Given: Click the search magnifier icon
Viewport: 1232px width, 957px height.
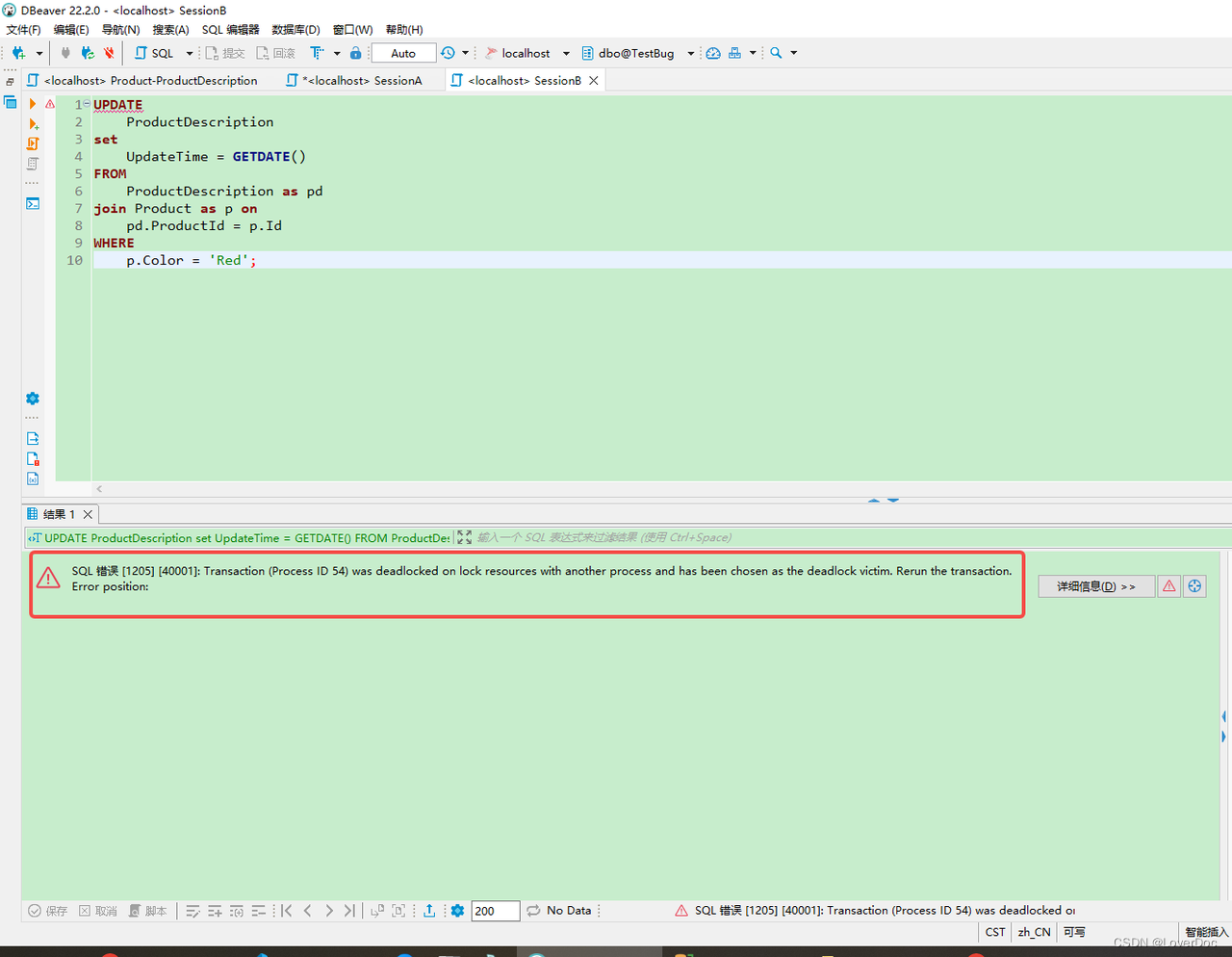Looking at the screenshot, I should tap(776, 53).
